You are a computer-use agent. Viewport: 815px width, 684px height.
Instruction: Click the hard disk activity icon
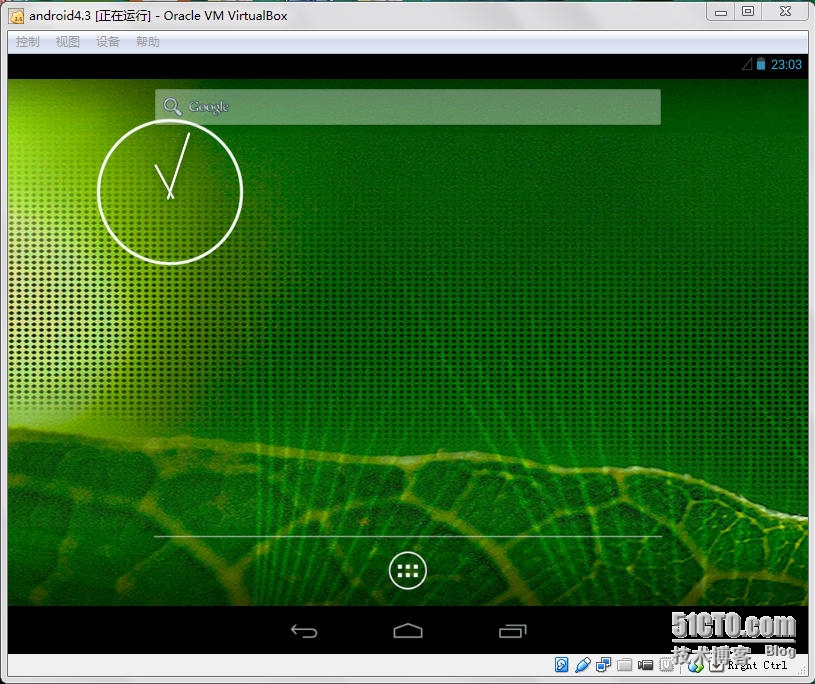click(x=561, y=665)
